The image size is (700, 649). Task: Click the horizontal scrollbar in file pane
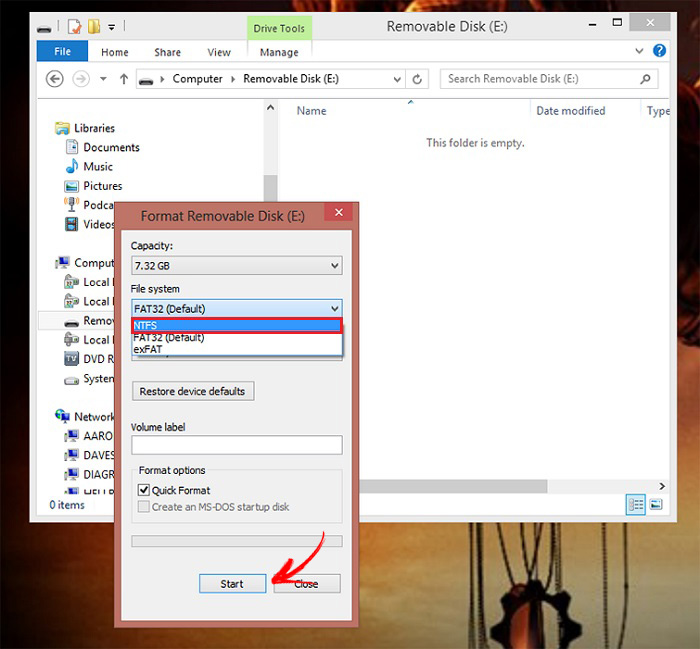point(453,486)
